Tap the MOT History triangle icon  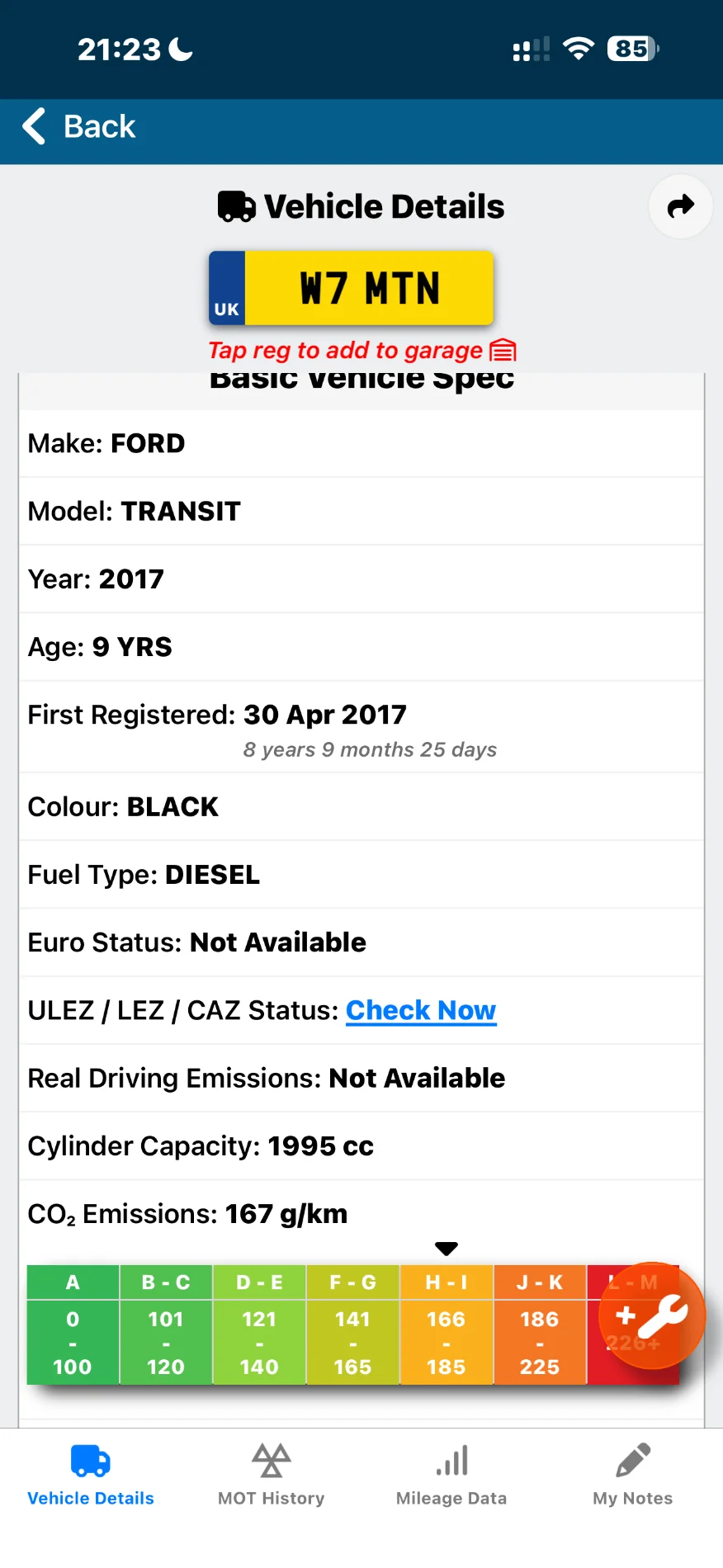(272, 1460)
